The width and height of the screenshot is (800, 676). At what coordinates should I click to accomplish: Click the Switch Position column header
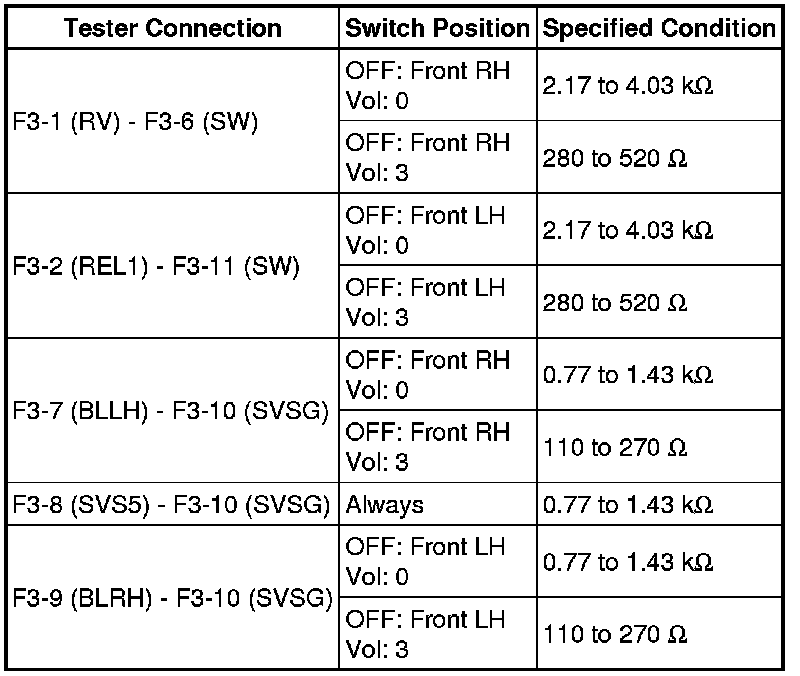point(437,29)
